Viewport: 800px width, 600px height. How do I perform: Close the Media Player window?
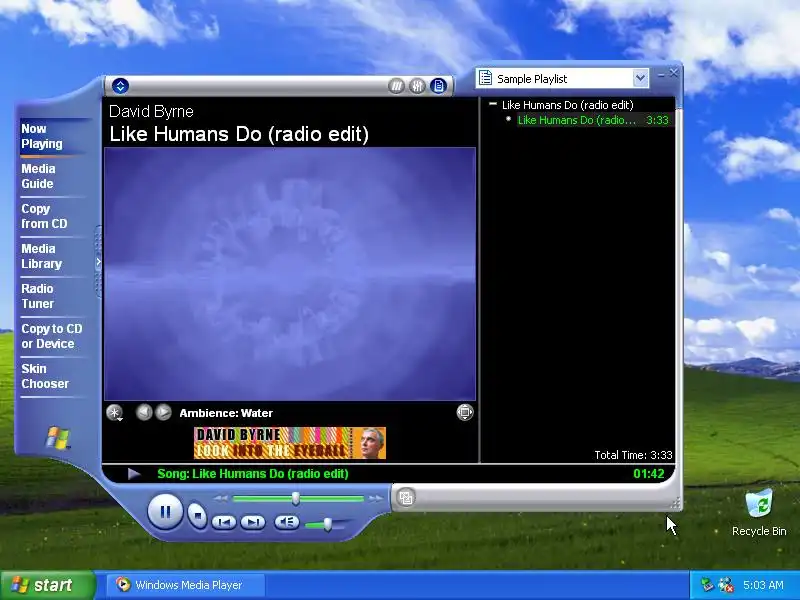coord(673,73)
